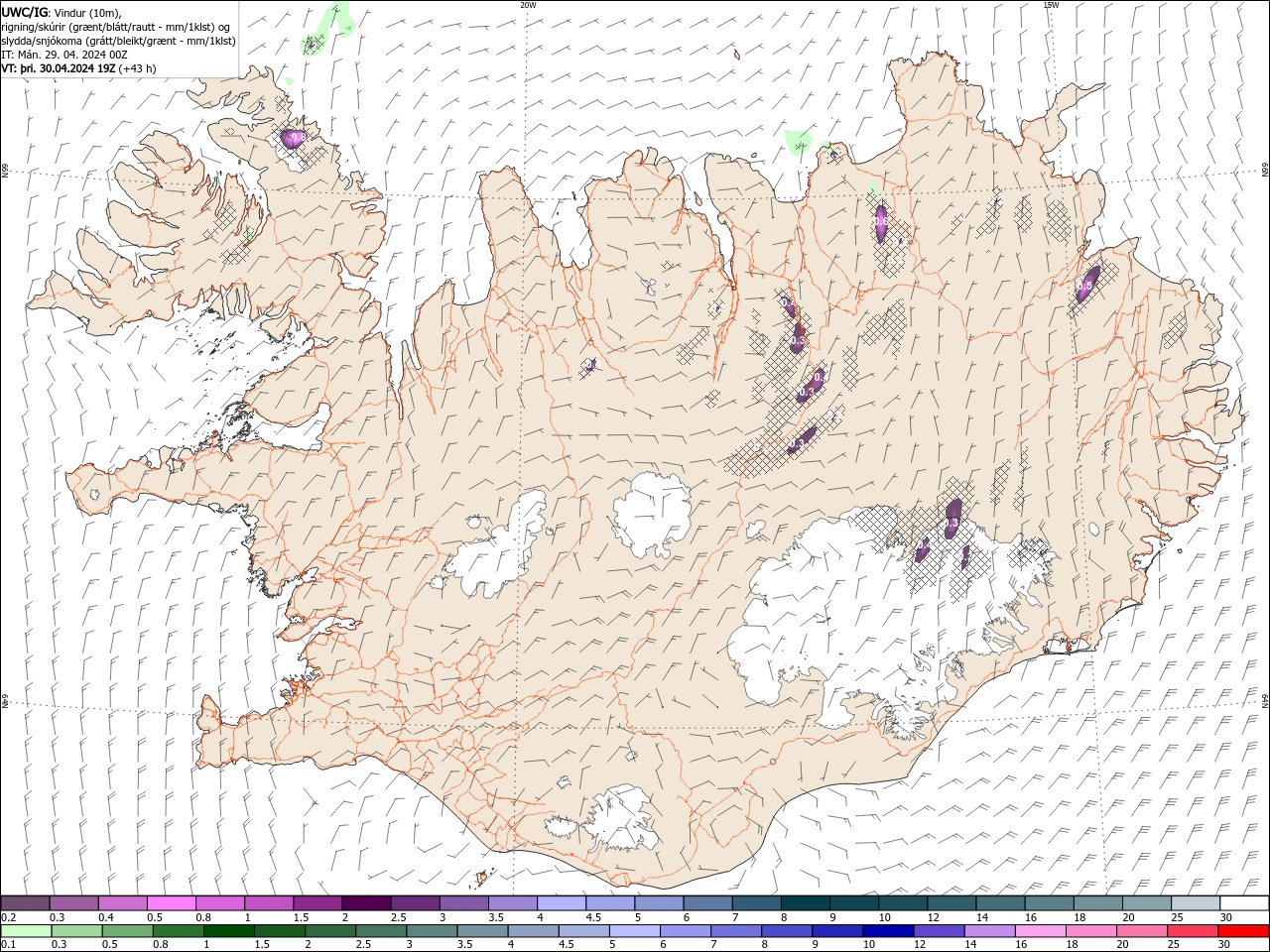This screenshot has width=1270, height=952.
Task: Select the dark teal upper swatch between 8 and 9
Action: [x=805, y=903]
